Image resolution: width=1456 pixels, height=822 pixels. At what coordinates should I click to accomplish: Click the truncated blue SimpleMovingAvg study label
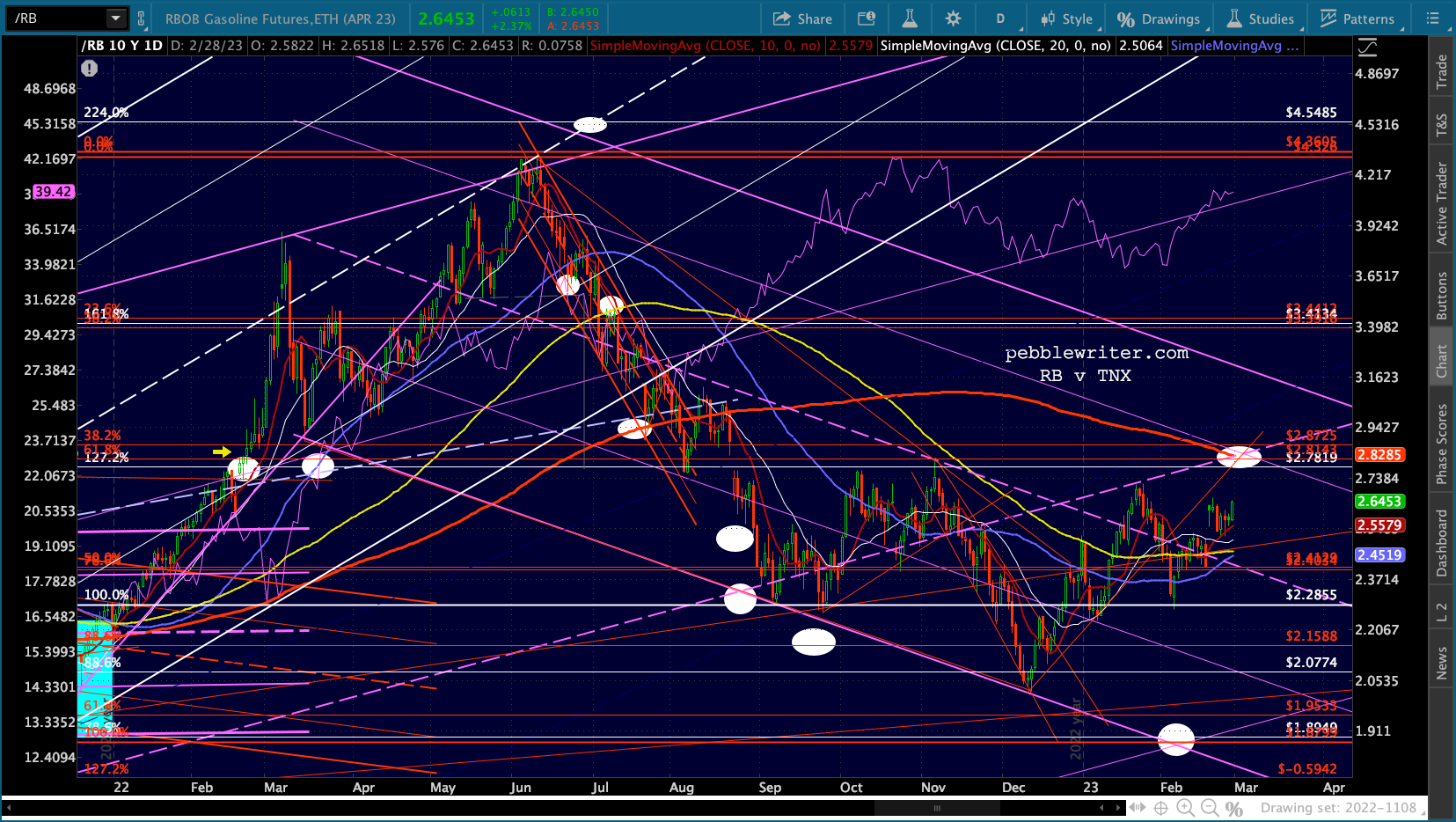(1234, 46)
